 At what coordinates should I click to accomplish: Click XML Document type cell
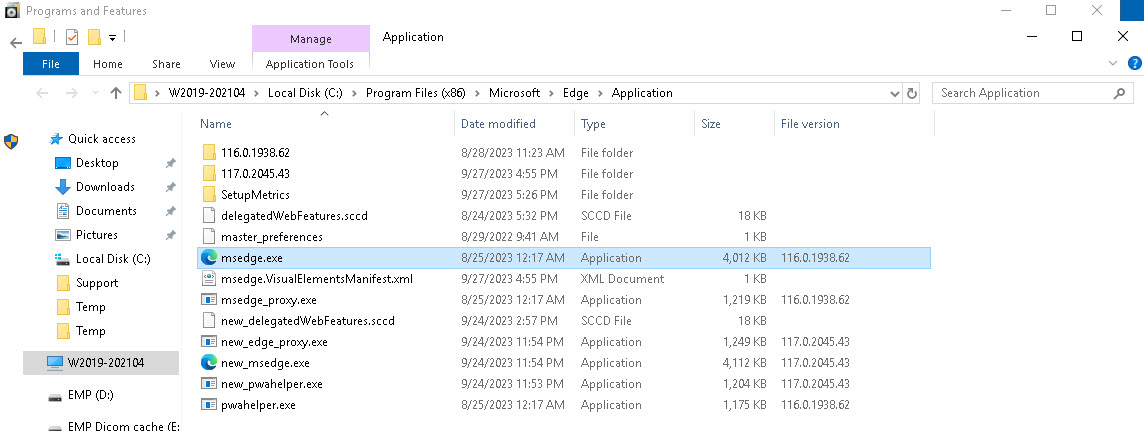(622, 279)
